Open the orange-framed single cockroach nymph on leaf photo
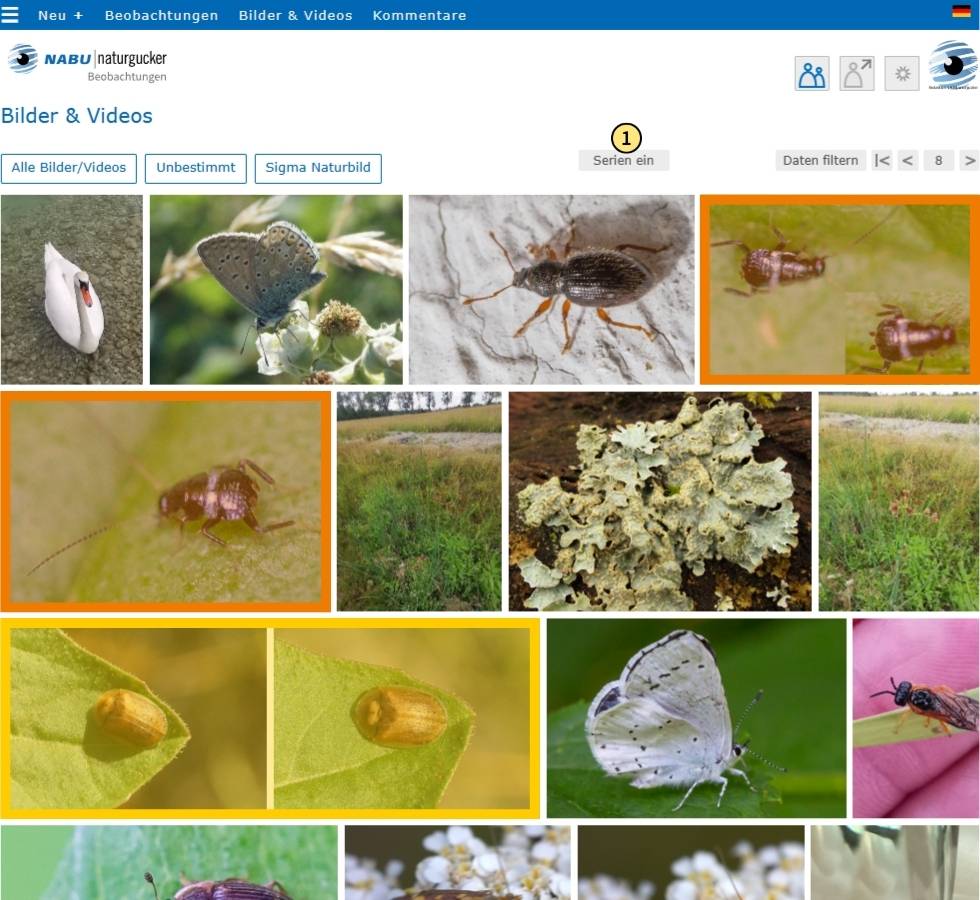980x900 pixels. coord(166,501)
